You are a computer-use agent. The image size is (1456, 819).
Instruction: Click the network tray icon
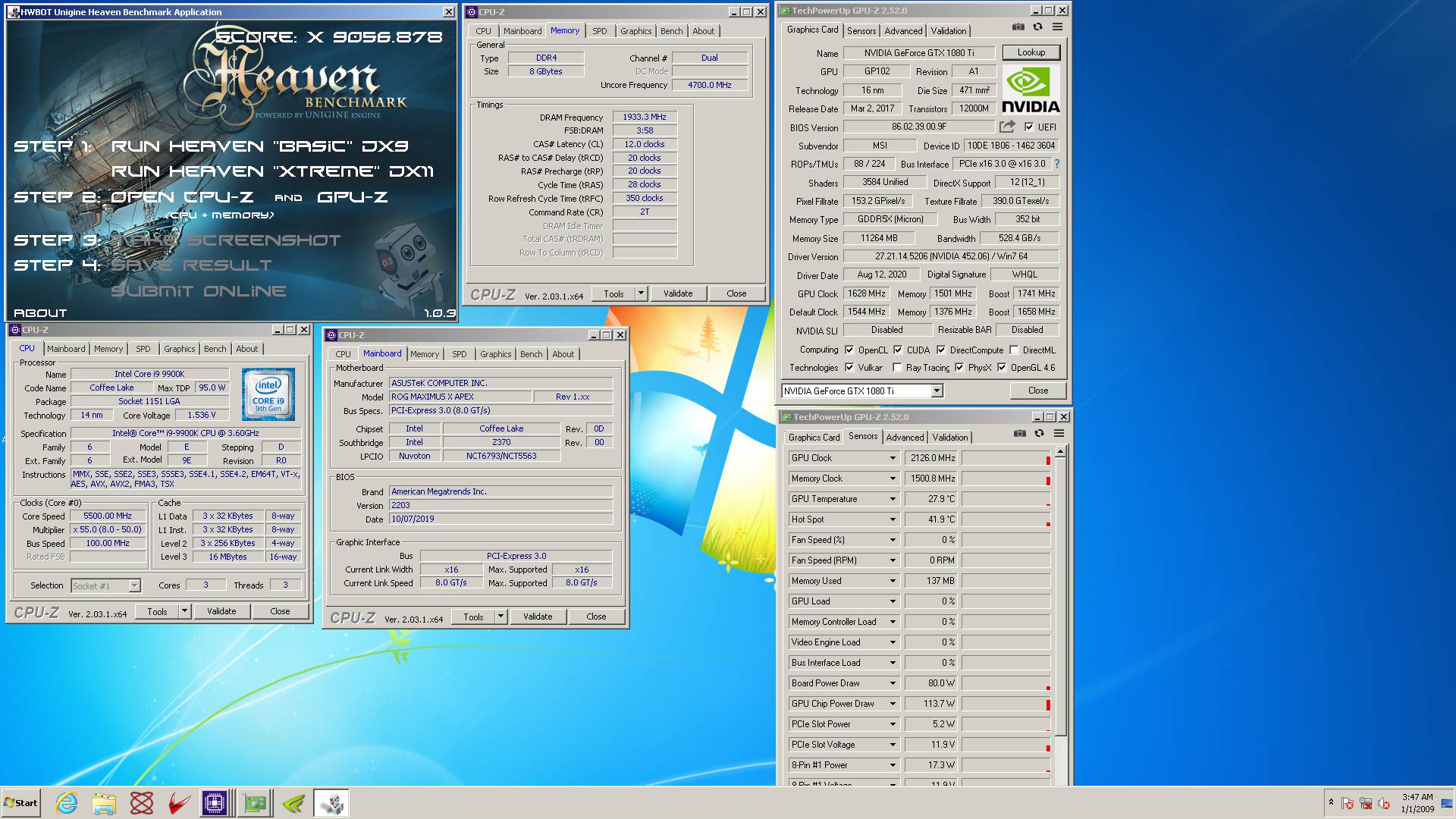pyautogui.click(x=1366, y=803)
